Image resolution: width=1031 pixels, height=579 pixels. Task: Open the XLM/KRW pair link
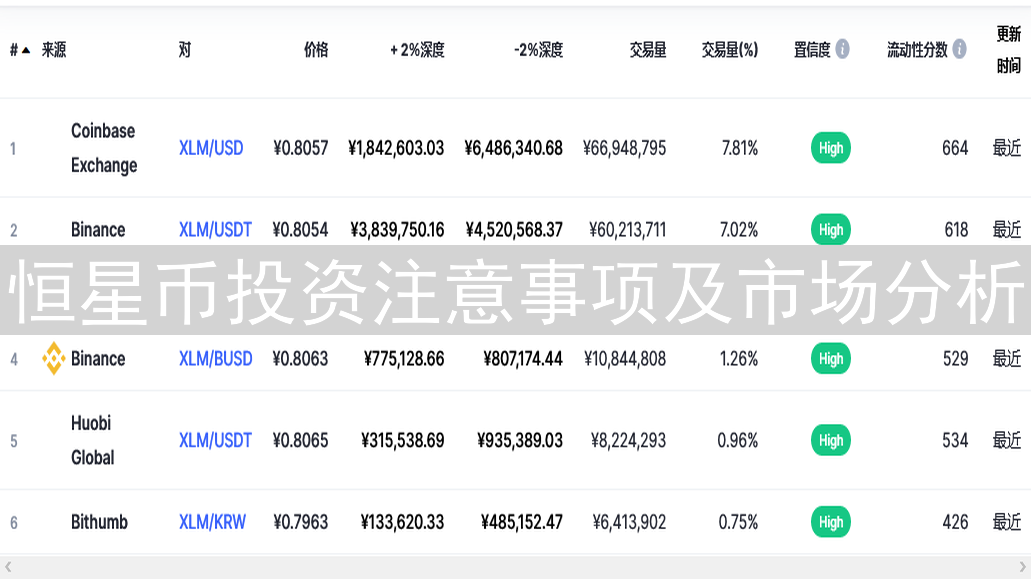(212, 522)
